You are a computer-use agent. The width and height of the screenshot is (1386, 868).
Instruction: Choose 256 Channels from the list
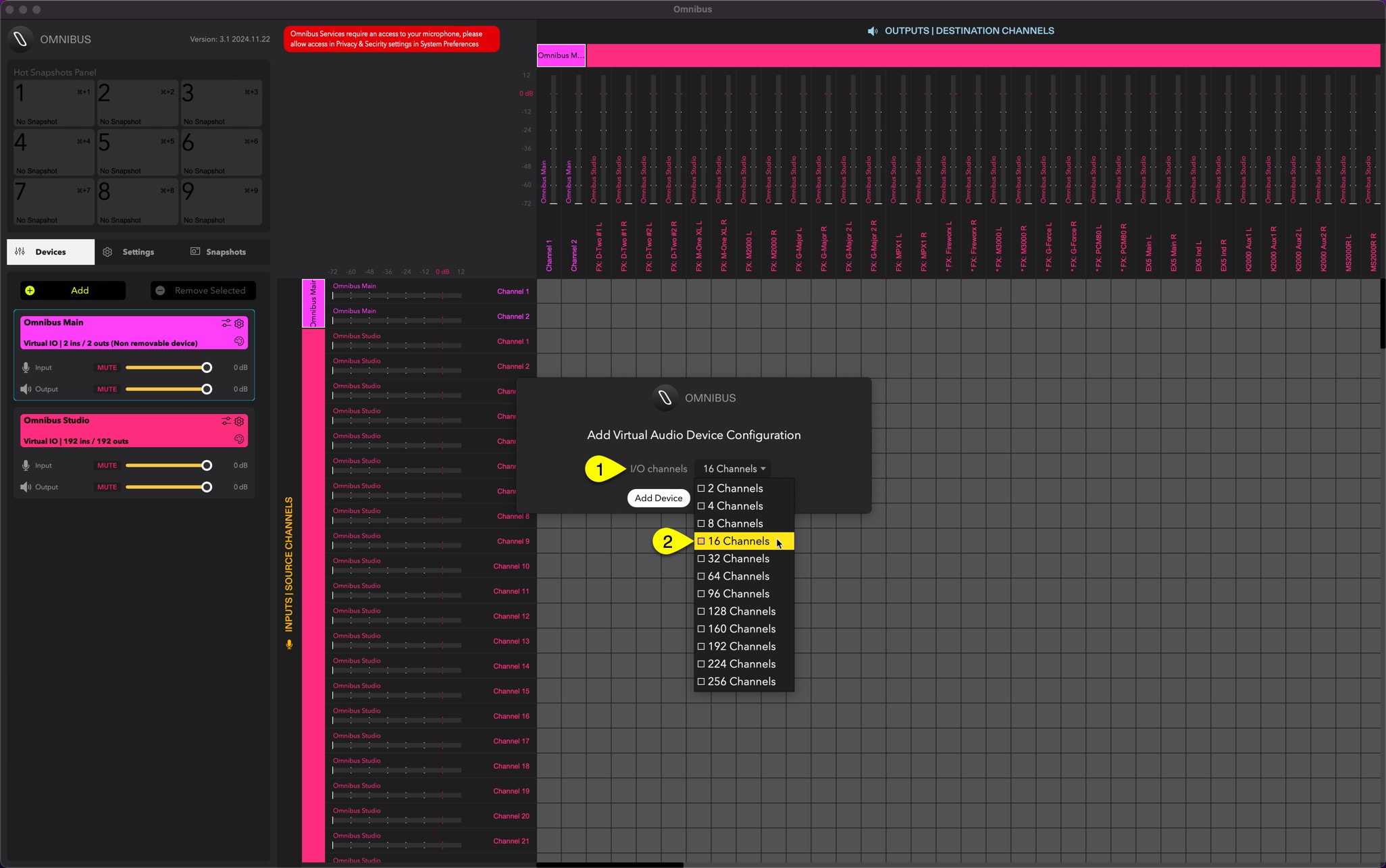point(741,682)
